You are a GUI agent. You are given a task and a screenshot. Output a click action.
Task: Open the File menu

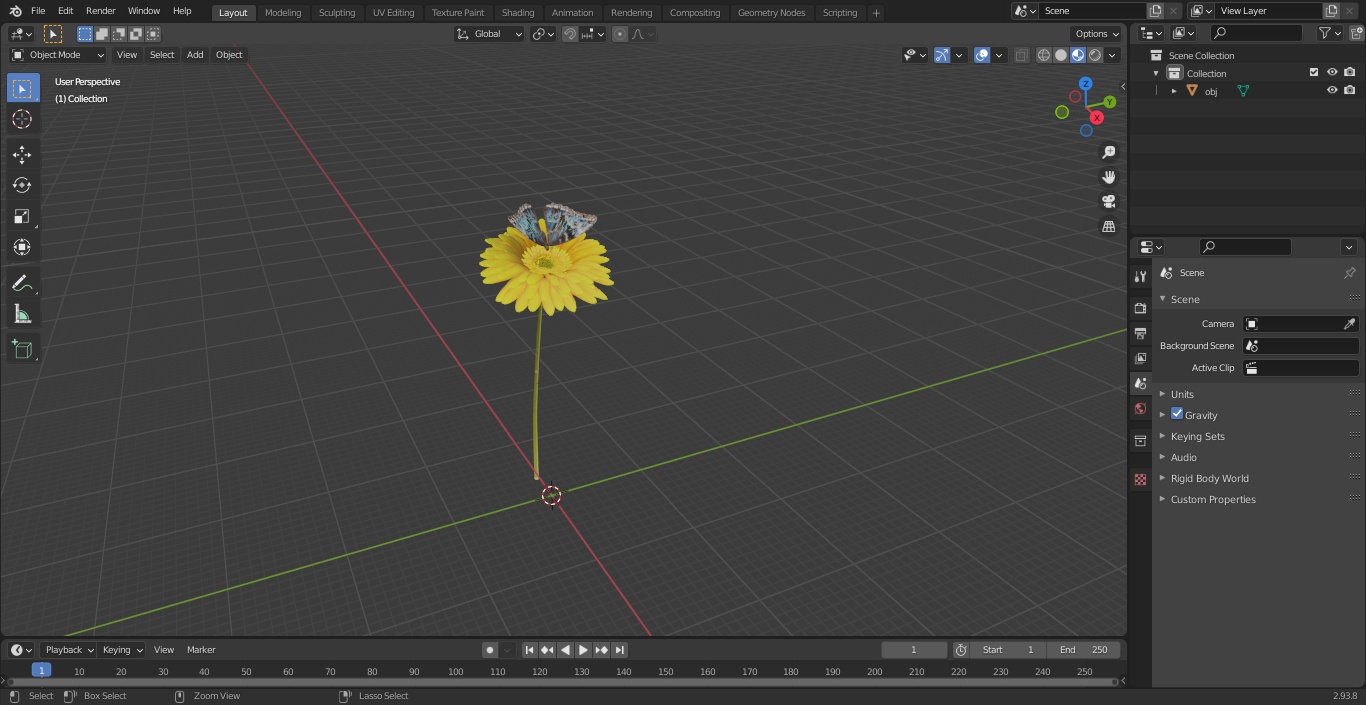tap(38, 11)
